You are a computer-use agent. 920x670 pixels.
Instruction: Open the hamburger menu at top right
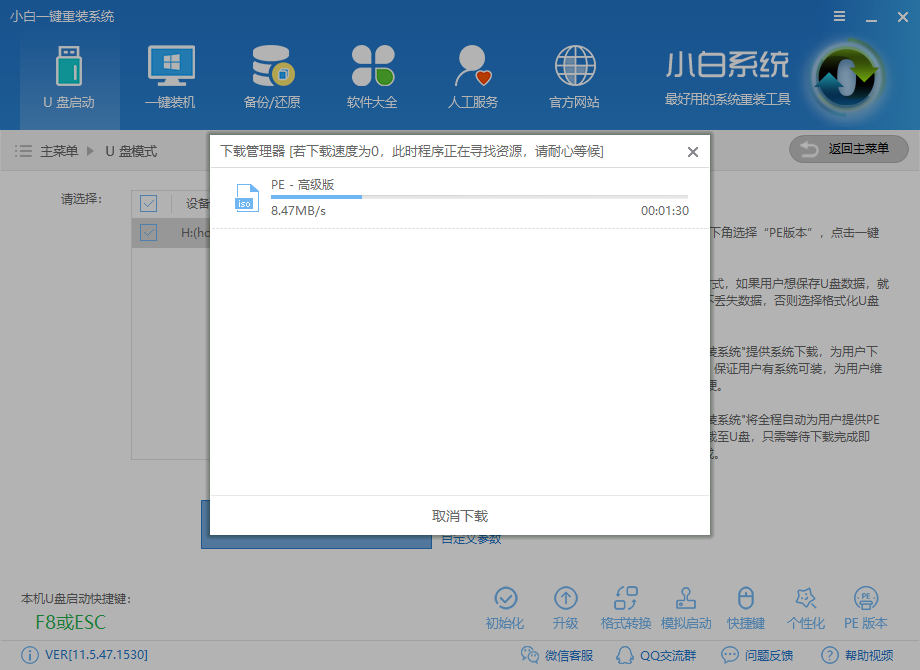click(x=838, y=16)
